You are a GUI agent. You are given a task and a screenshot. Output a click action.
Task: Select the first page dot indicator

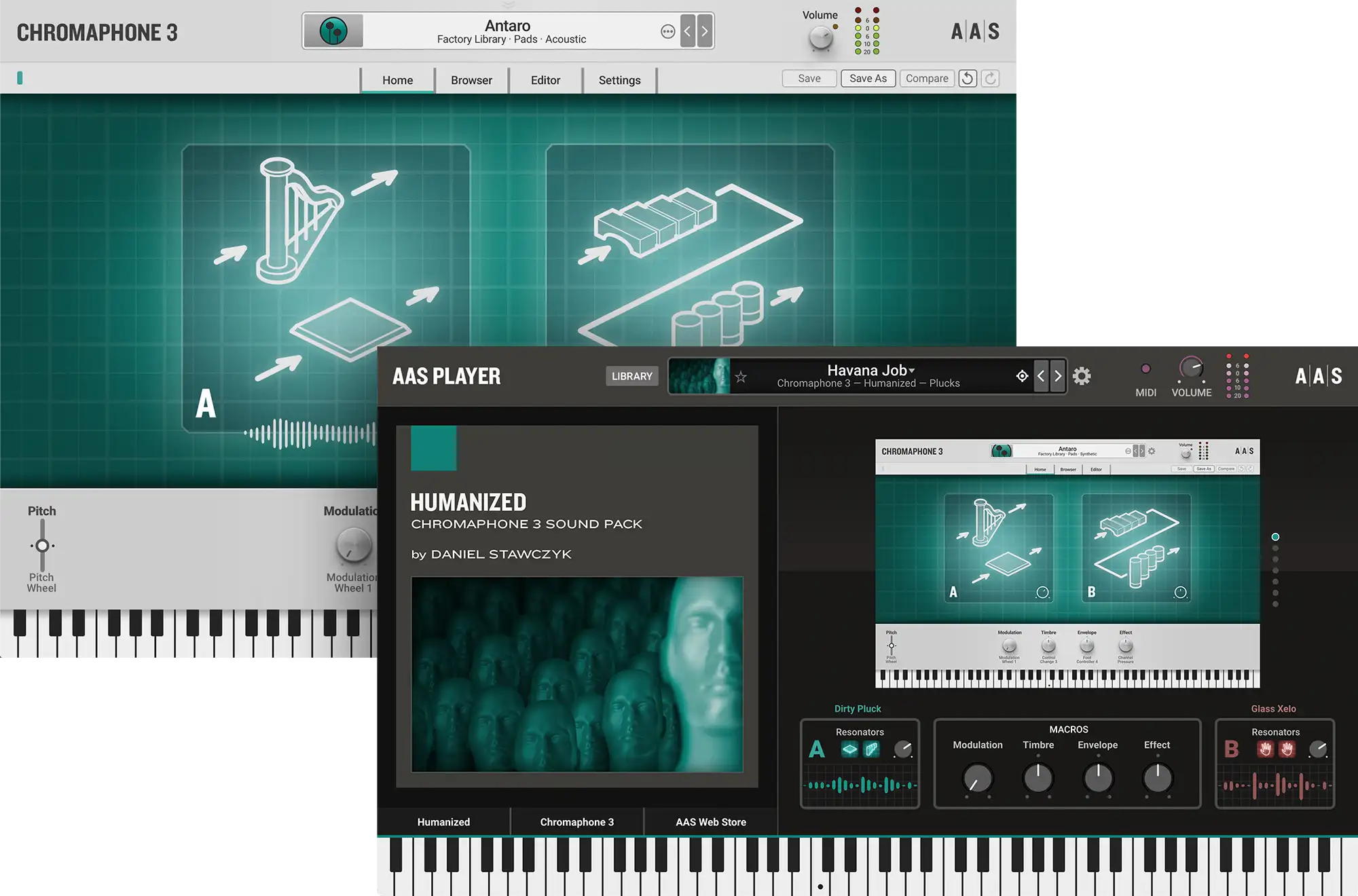(x=1275, y=537)
